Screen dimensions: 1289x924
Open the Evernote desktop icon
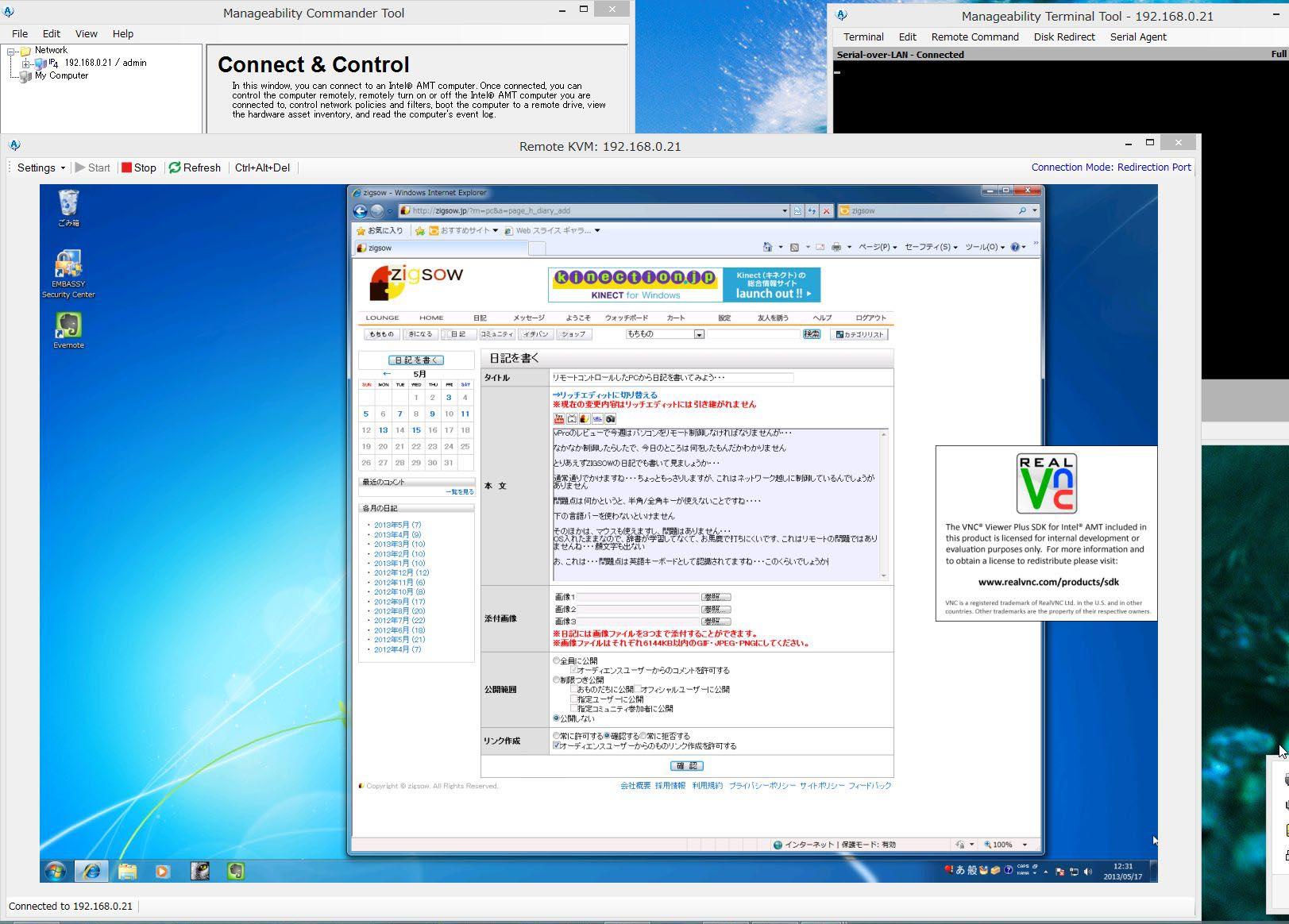tap(68, 326)
